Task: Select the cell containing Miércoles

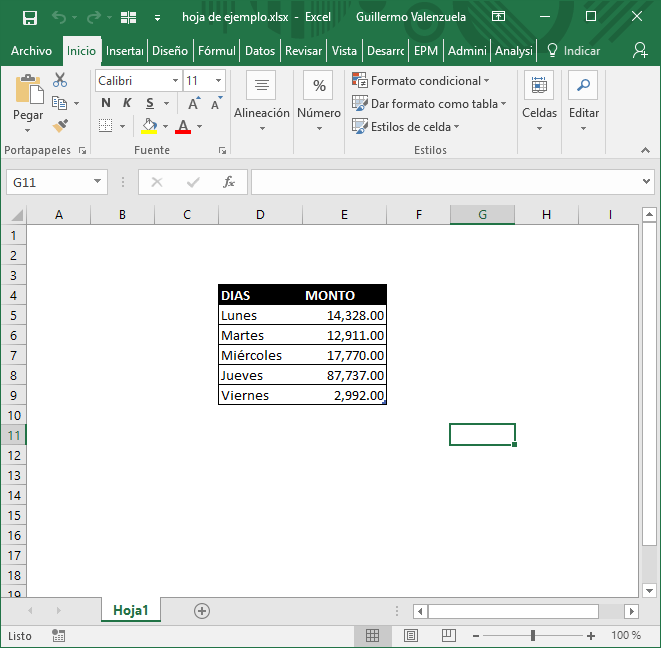Action: tap(260, 355)
